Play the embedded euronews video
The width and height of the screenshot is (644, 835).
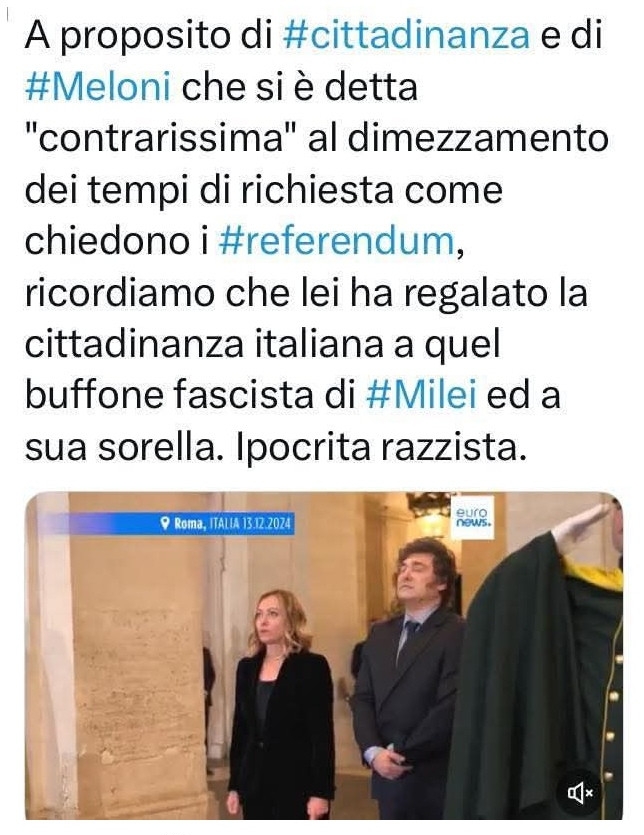[324, 656]
